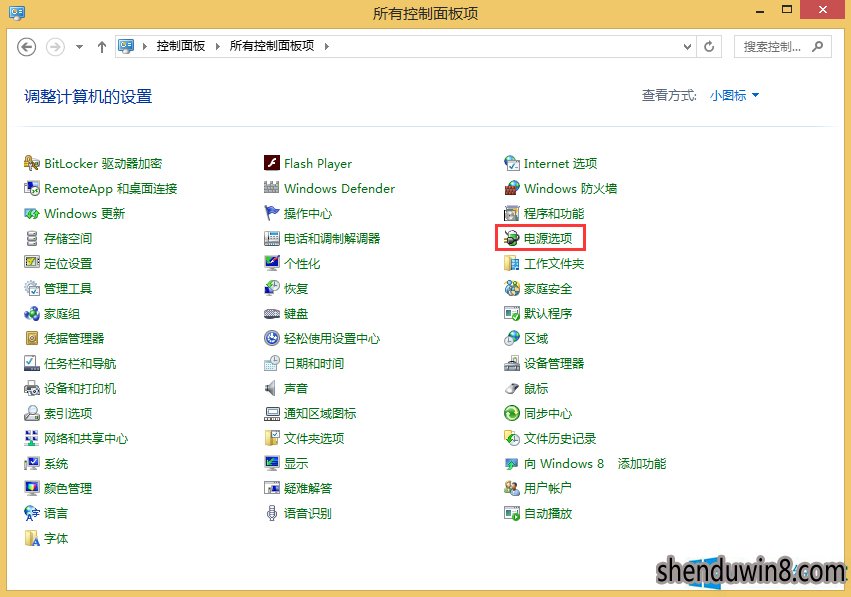The width and height of the screenshot is (851, 597).
Task: Open the 同步中心 icon
Action: pyautogui.click(x=512, y=413)
